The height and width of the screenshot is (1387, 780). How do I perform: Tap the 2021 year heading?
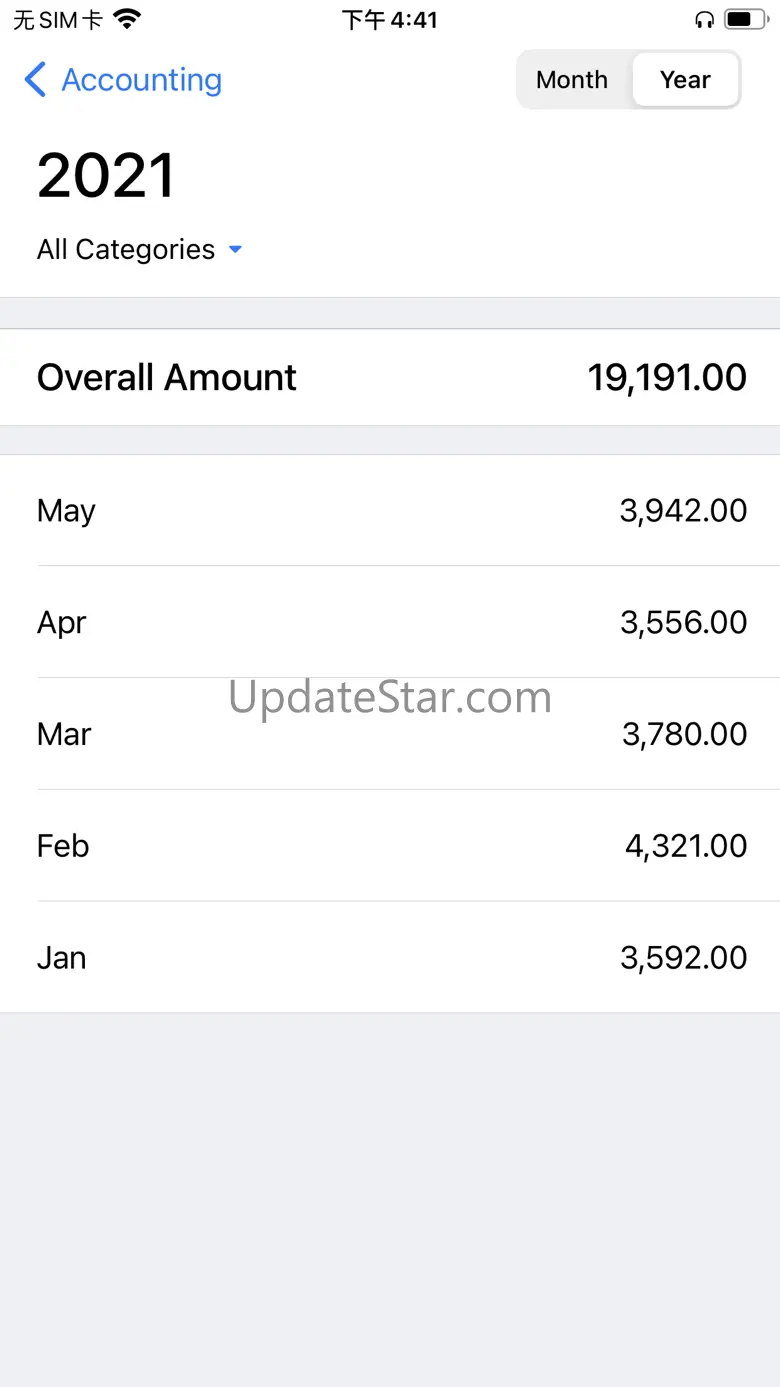tap(106, 176)
